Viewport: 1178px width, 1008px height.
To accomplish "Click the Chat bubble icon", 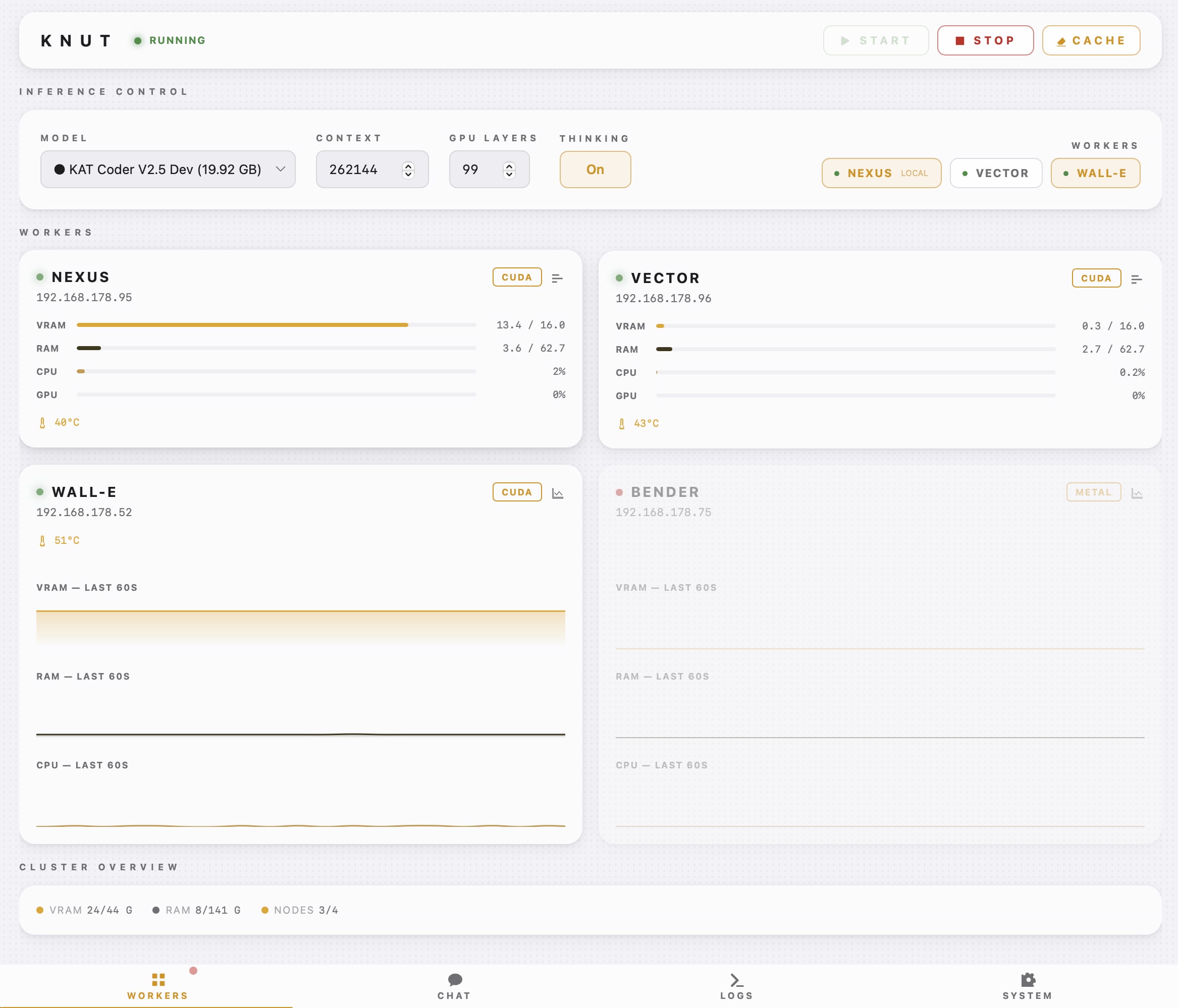I will coord(455,980).
